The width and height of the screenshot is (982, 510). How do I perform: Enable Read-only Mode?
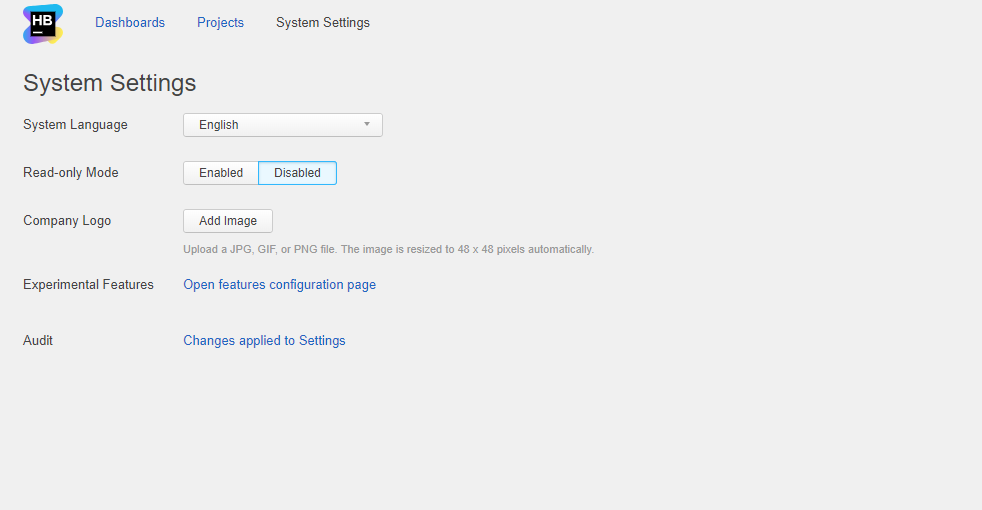221,173
